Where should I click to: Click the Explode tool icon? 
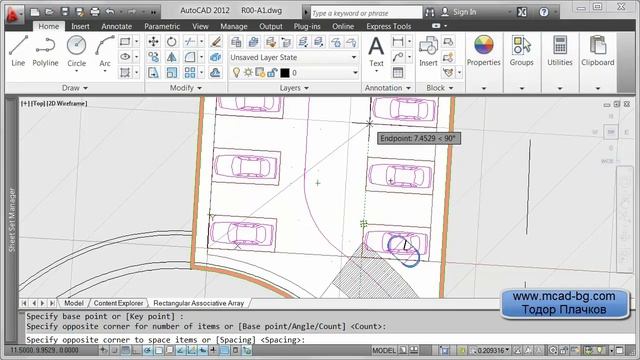[216, 57]
